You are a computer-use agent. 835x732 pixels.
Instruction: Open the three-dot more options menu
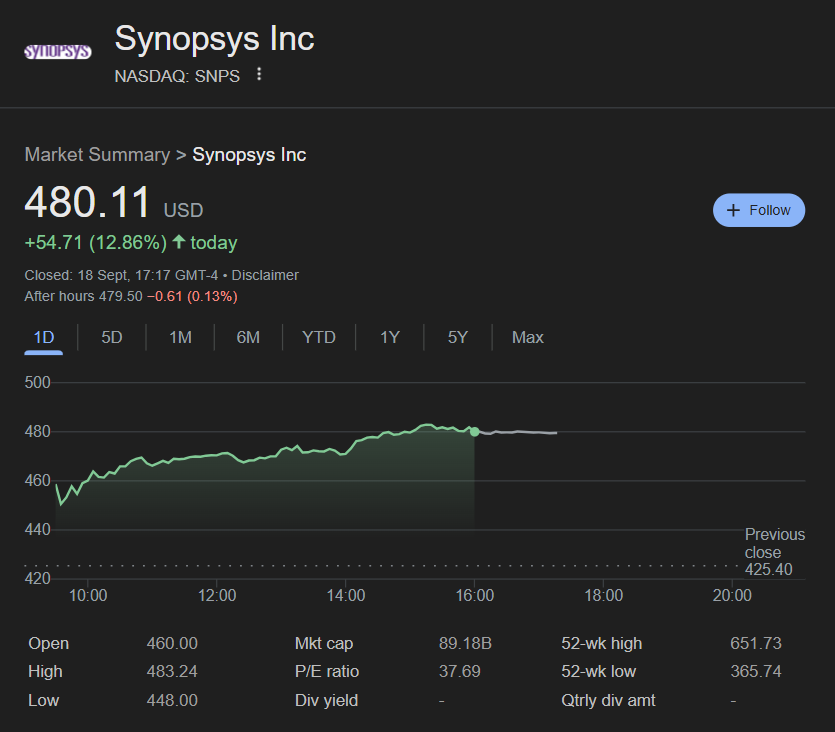point(259,75)
